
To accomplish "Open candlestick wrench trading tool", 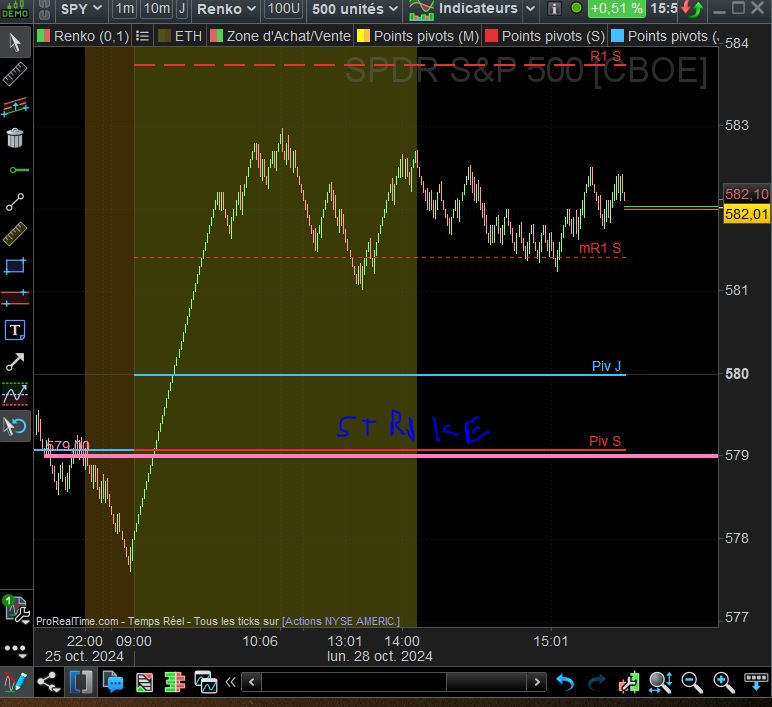I will 629,682.
